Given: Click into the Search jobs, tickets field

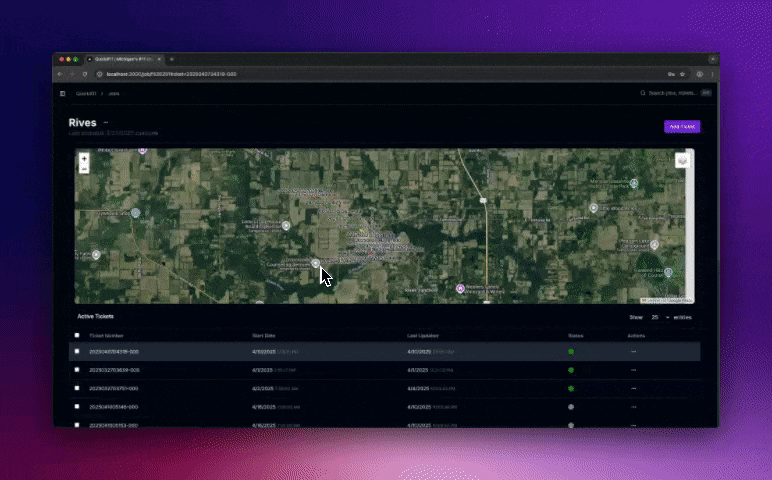Looking at the screenshot, I should point(676,93).
